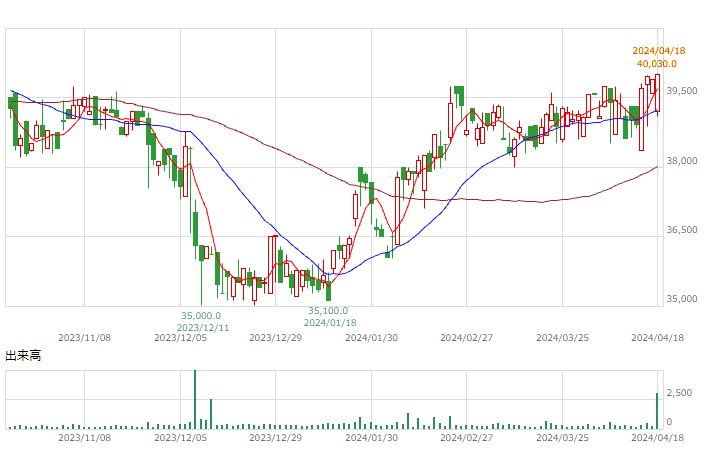Click 2024/01/30 date under volume chart

(371, 437)
